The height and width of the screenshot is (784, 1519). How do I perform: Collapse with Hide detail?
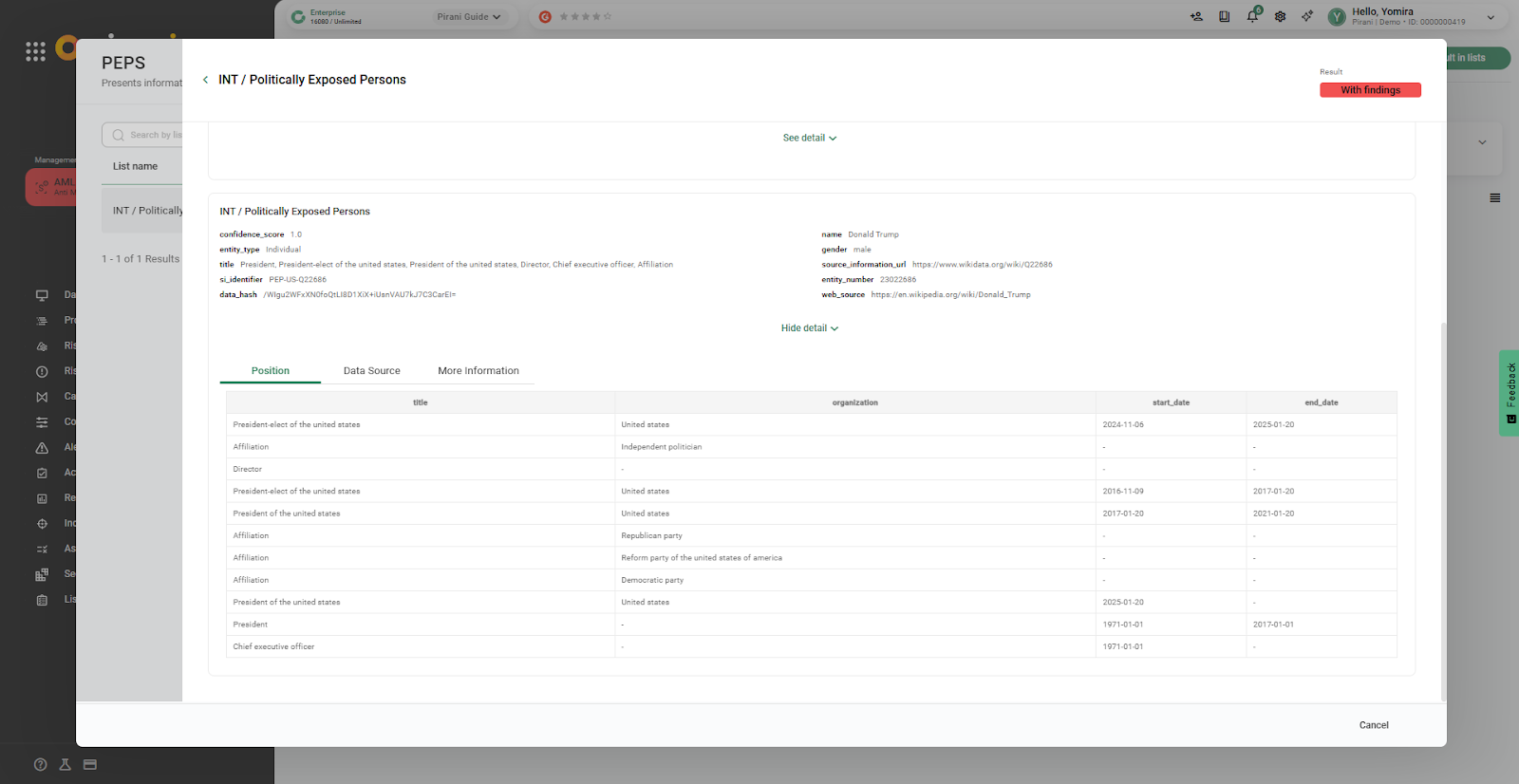click(809, 328)
